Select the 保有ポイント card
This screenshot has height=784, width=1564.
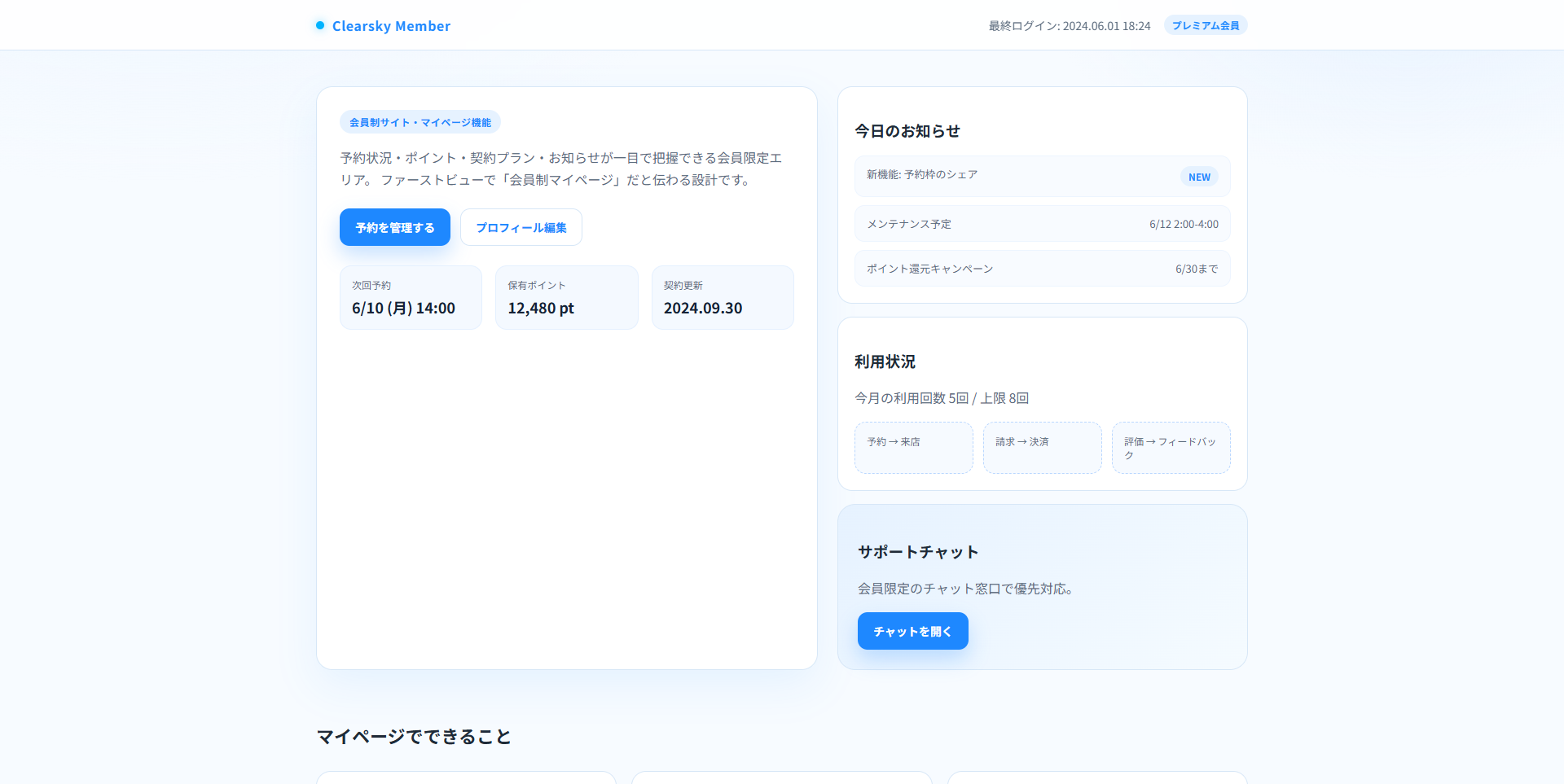point(566,298)
